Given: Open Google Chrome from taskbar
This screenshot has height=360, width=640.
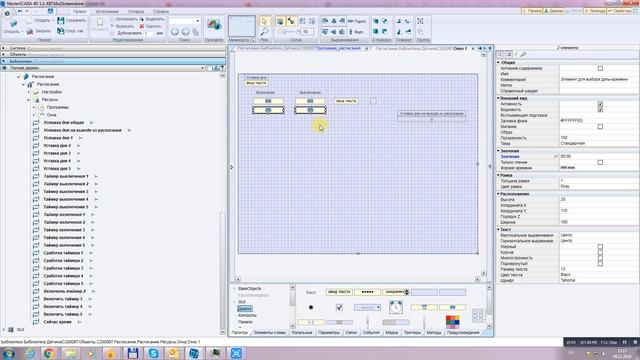Looking at the screenshot, I should 49,353.
